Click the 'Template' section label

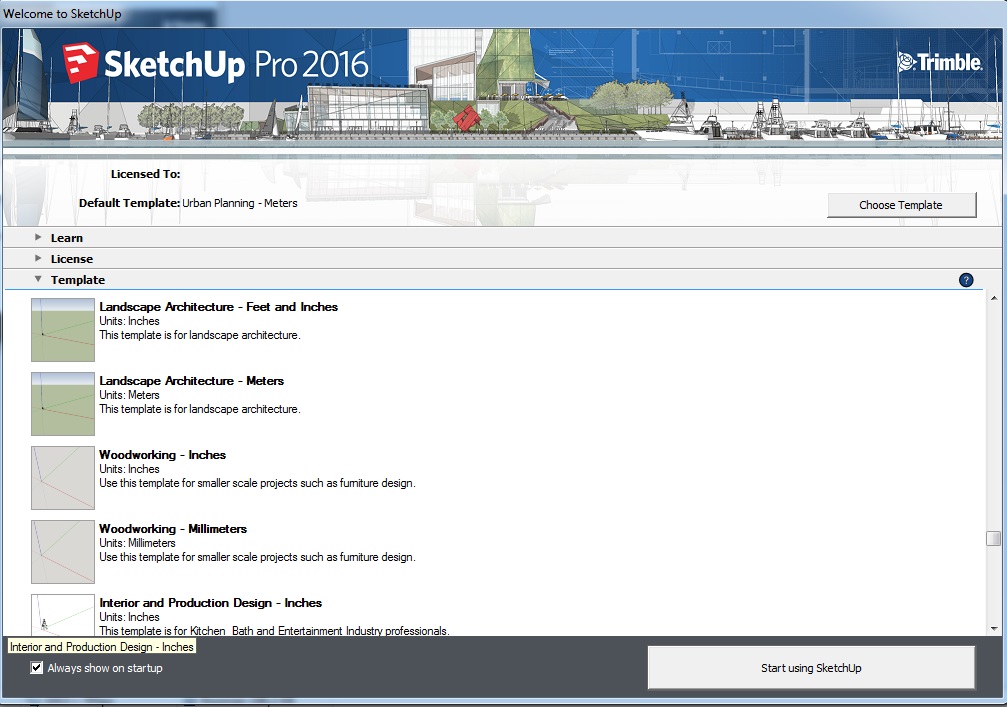(78, 280)
